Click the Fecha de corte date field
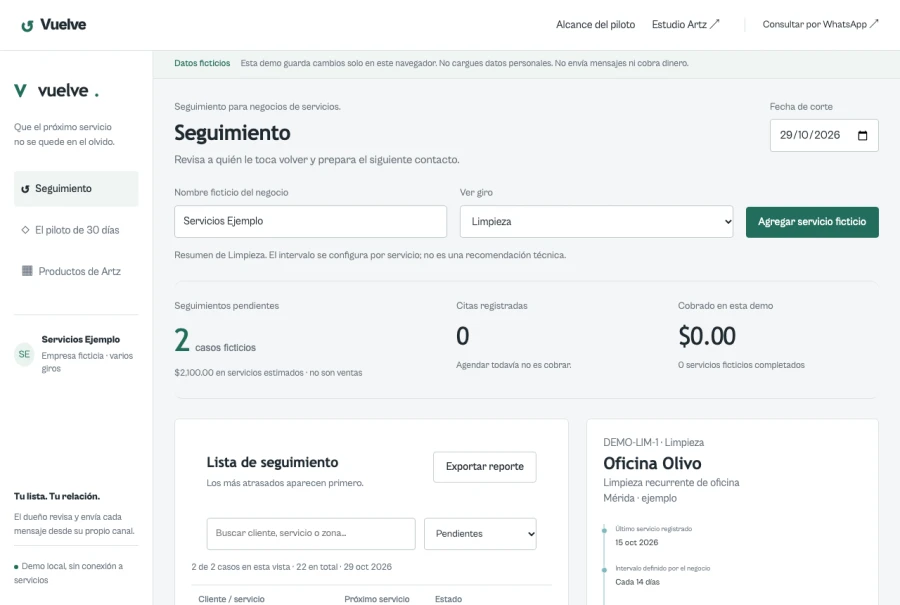900x605 pixels. [x=824, y=135]
